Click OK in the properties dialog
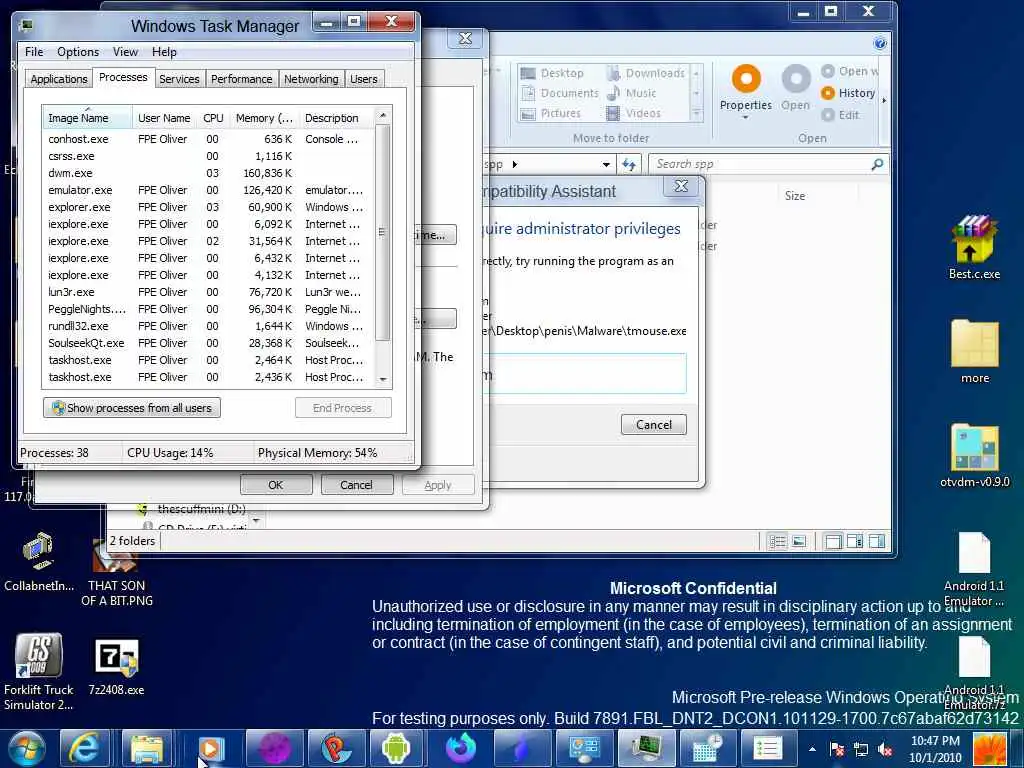This screenshot has height=768, width=1024. tap(276, 485)
